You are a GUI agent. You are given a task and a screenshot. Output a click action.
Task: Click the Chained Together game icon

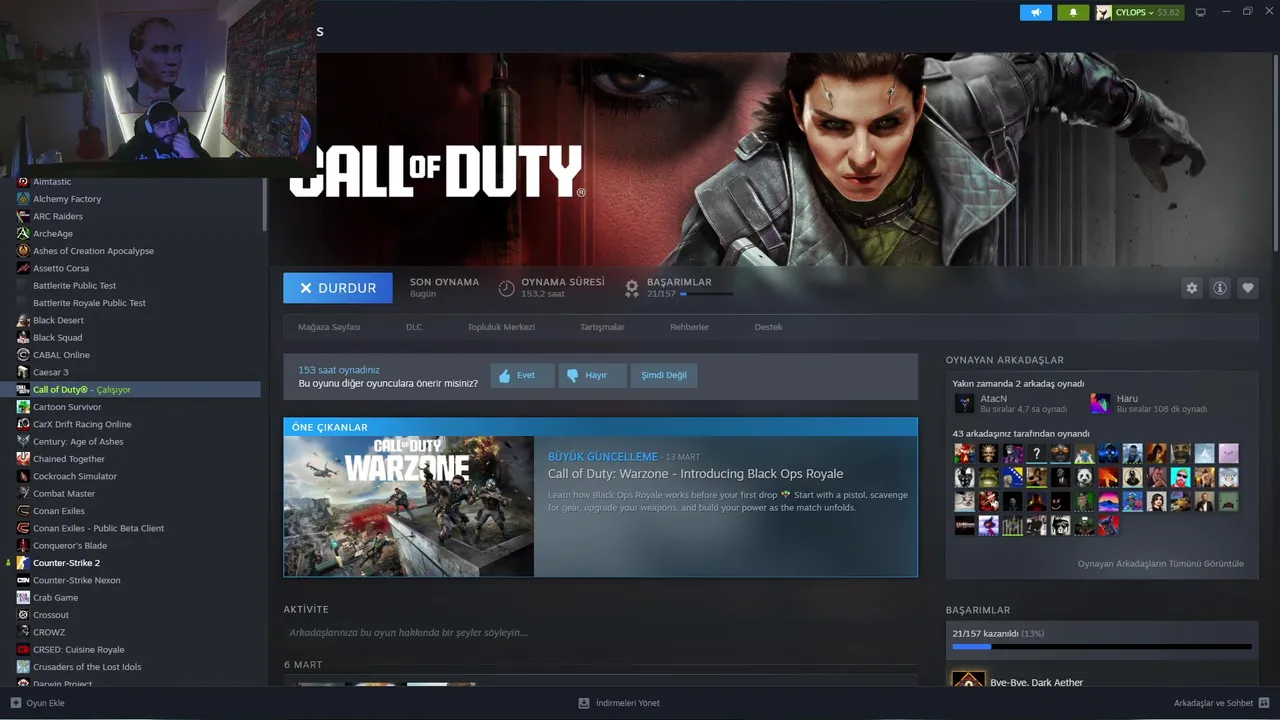23,459
